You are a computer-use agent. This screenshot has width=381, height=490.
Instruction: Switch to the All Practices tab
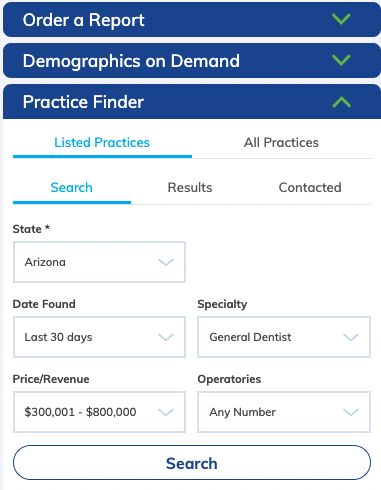281,143
